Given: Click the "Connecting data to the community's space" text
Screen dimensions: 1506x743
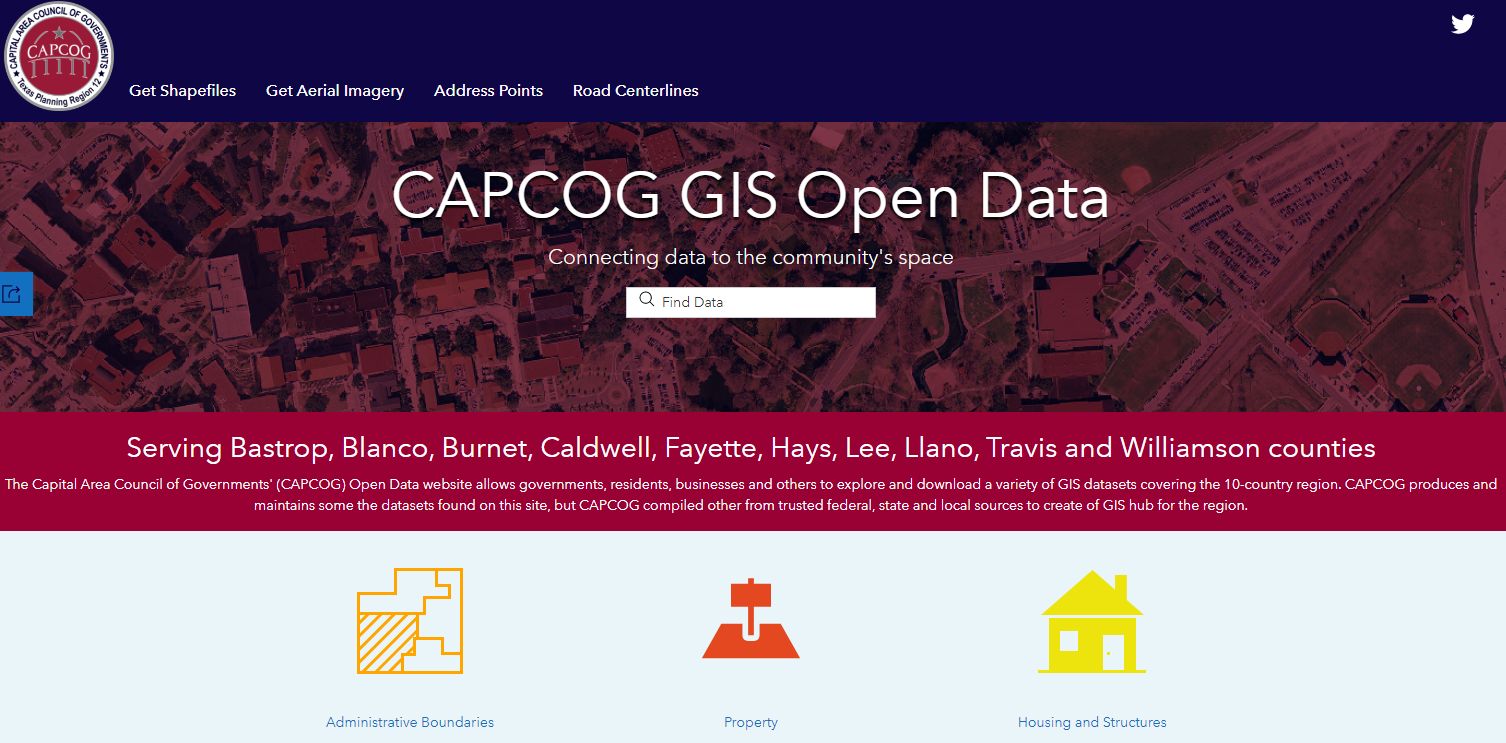Looking at the screenshot, I should (751, 258).
